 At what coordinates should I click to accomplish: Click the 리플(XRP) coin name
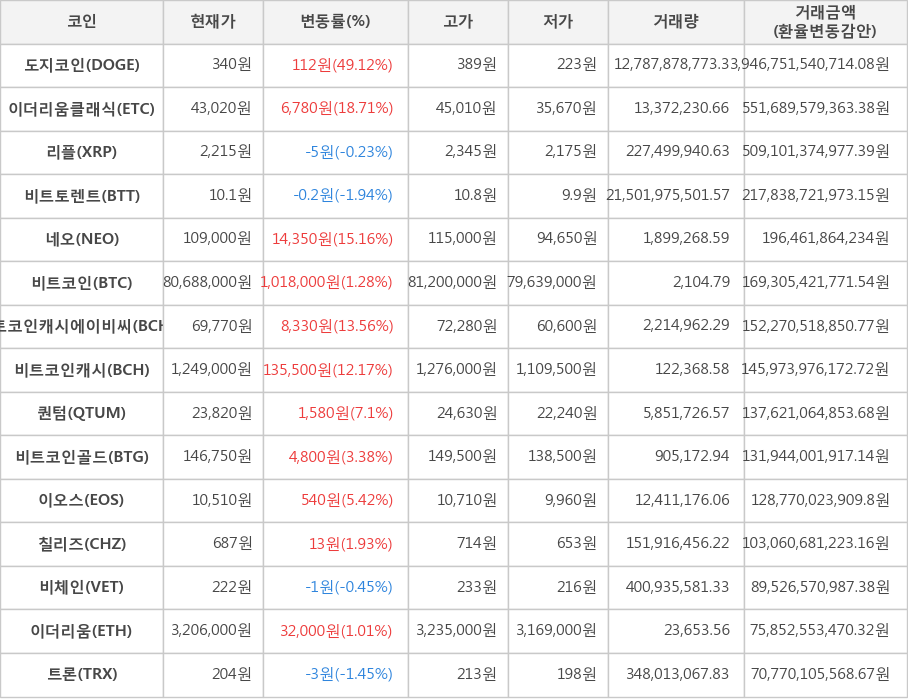(x=82, y=152)
